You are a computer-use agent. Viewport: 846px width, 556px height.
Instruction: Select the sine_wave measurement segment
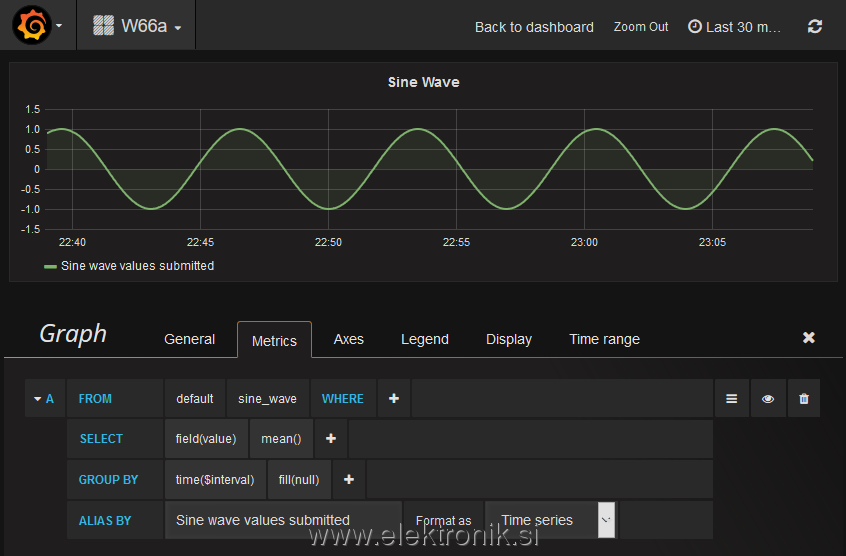268,399
